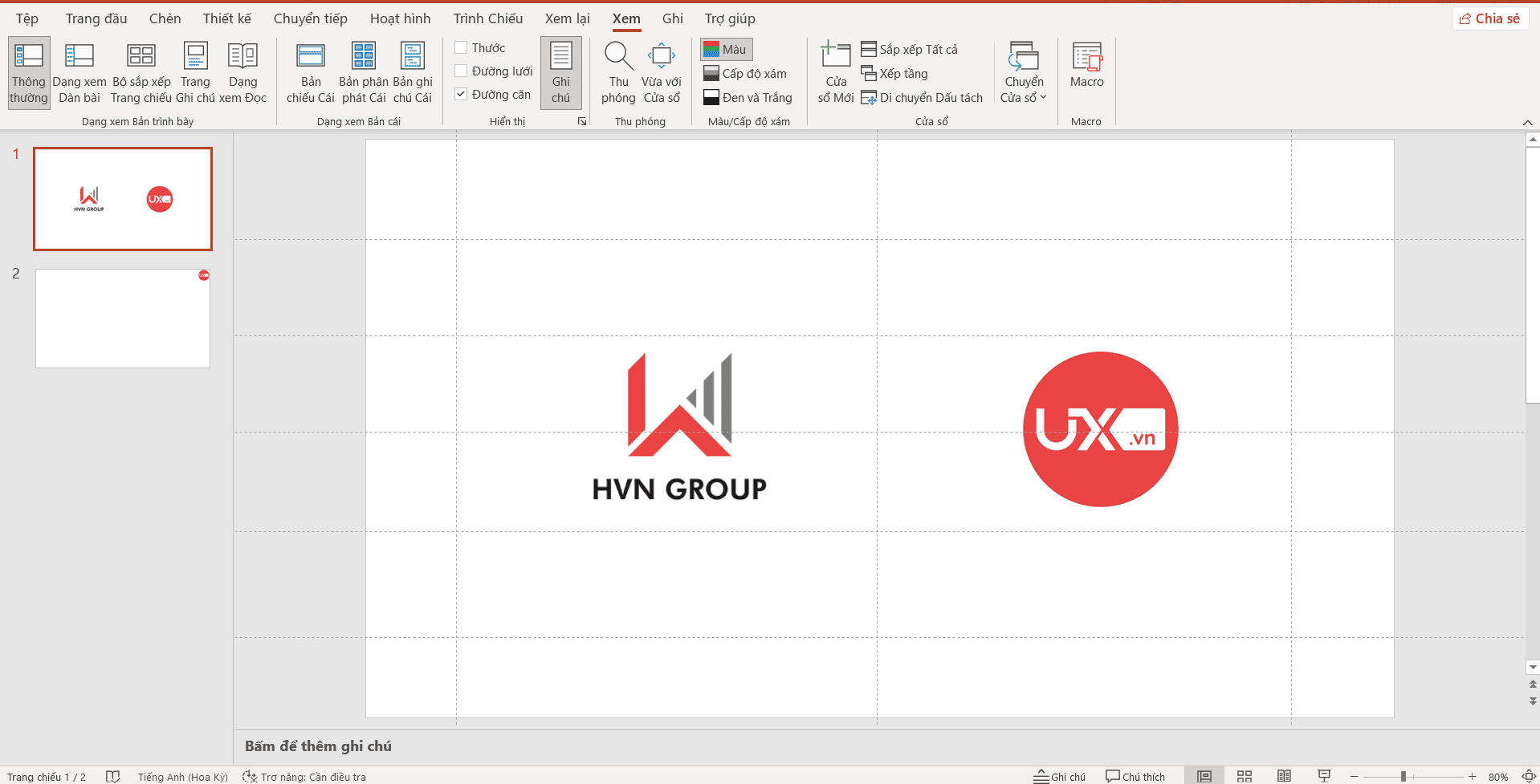Screen dimensions: 1540x784
Task: Open the Macro tool
Action: (1086, 66)
